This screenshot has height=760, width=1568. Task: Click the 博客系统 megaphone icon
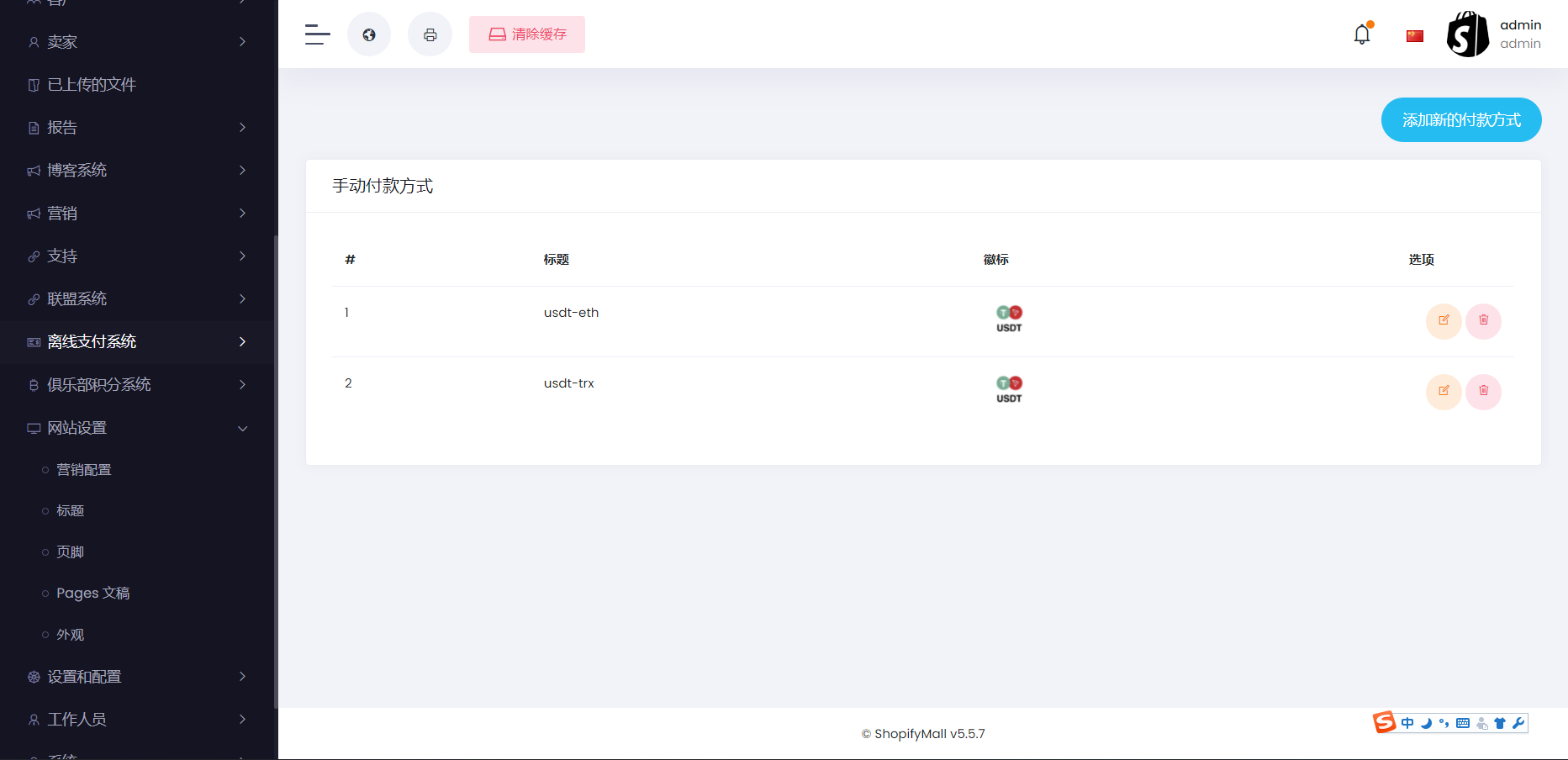tap(34, 171)
